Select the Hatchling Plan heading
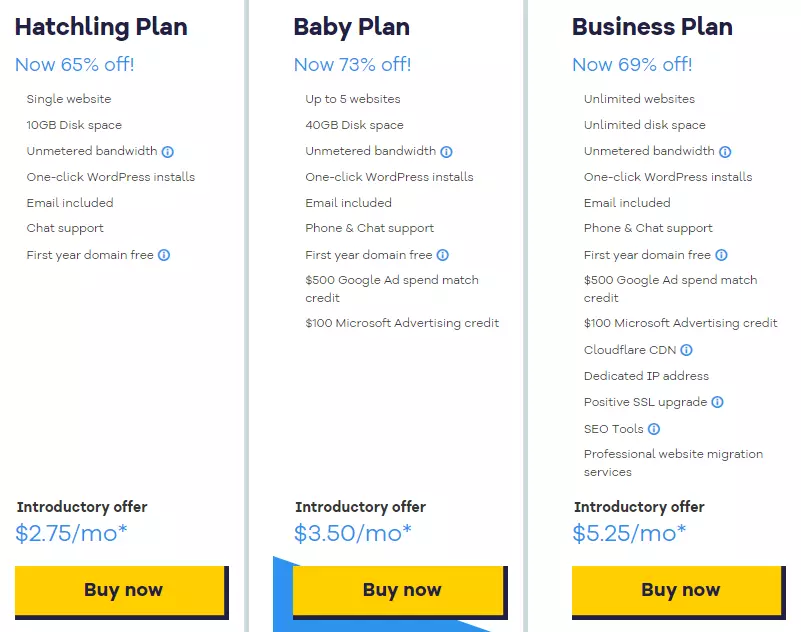 coord(101,27)
